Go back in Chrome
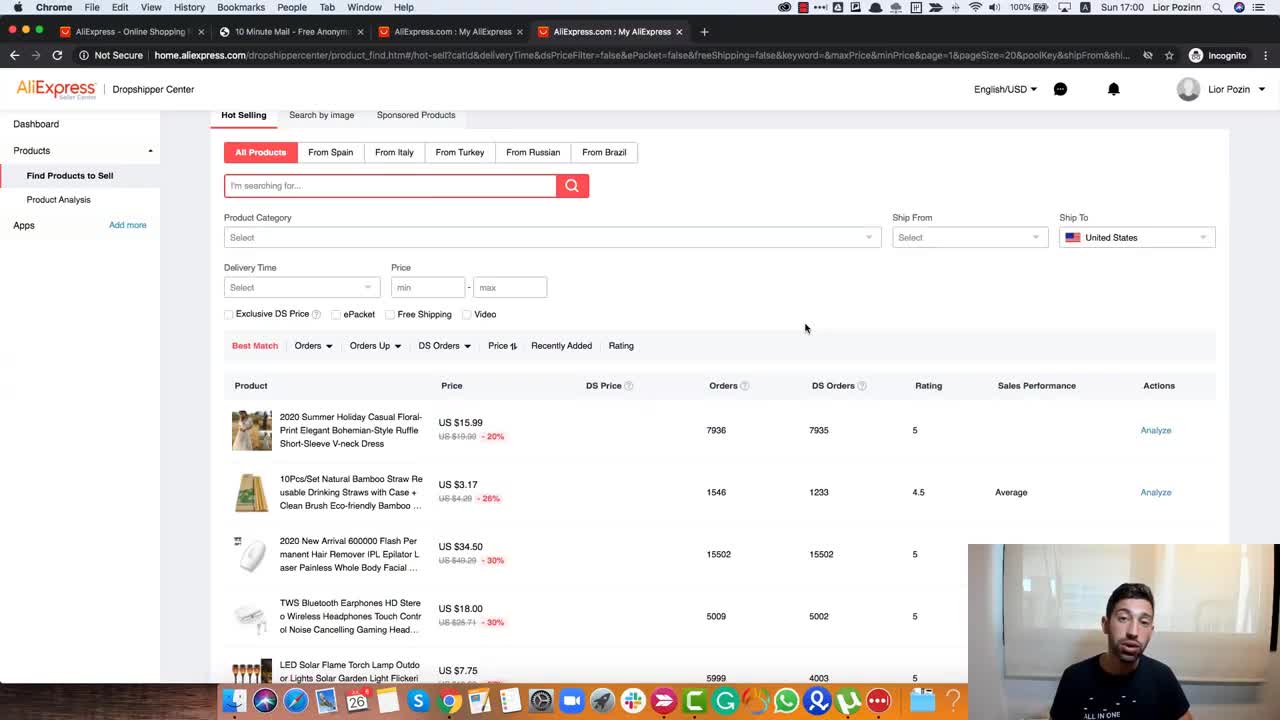Image resolution: width=1280 pixels, height=720 pixels. pos(14,55)
